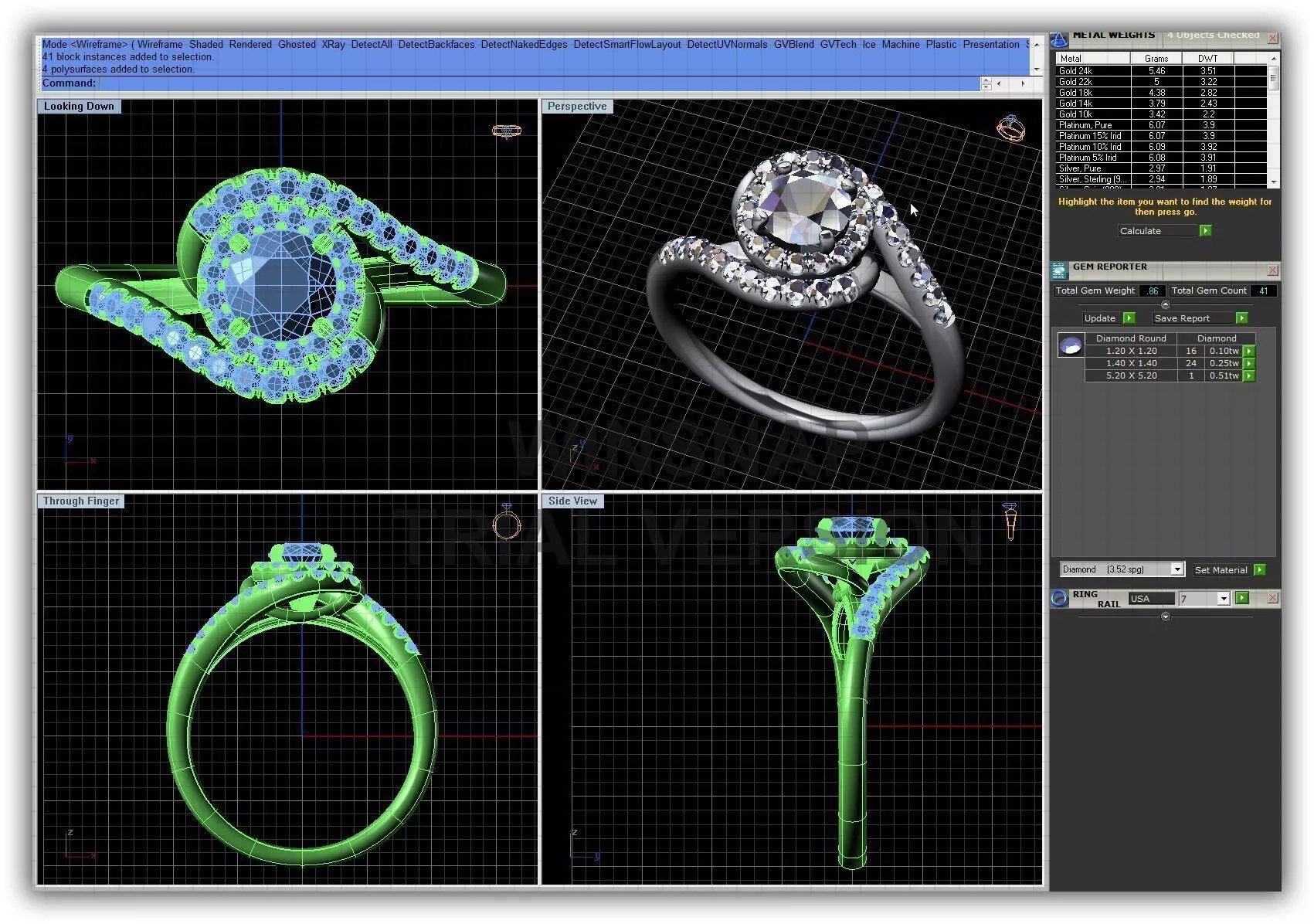Click the Looking Down viewport label

point(79,107)
